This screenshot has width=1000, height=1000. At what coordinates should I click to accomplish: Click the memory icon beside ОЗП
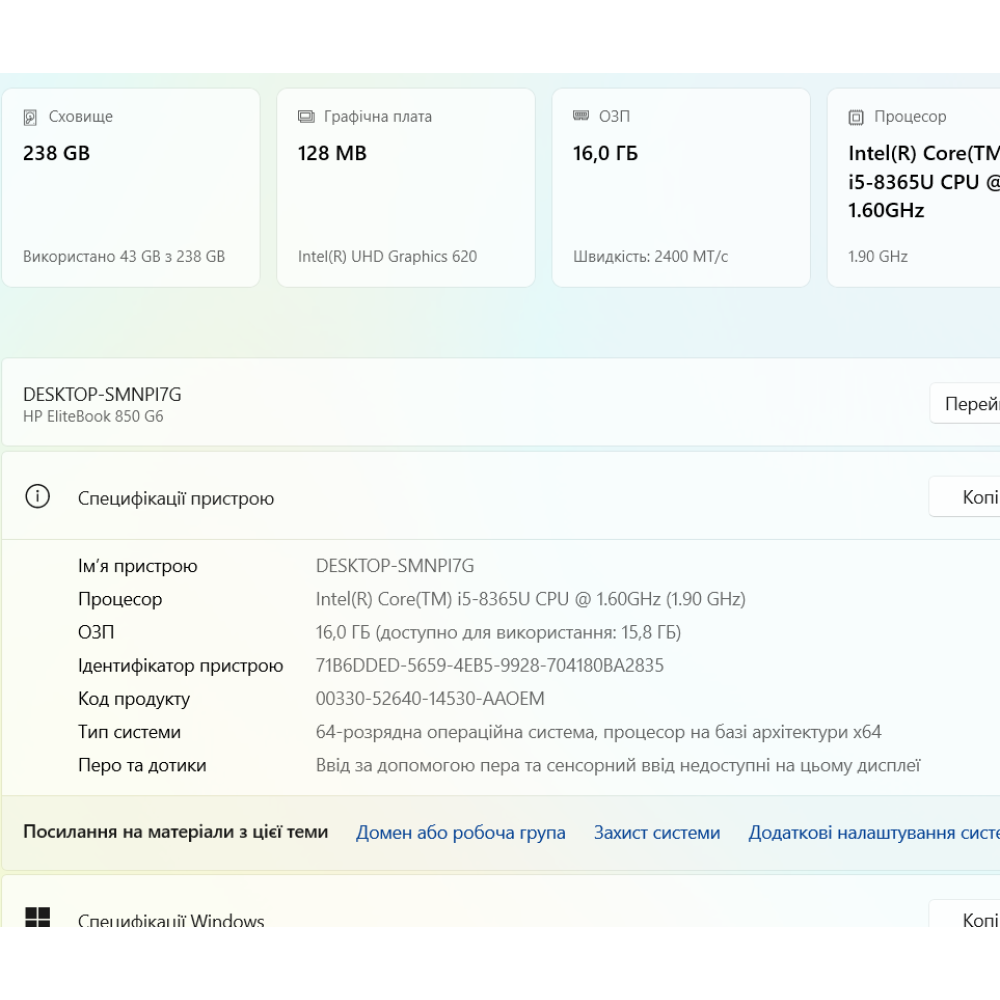(x=581, y=117)
